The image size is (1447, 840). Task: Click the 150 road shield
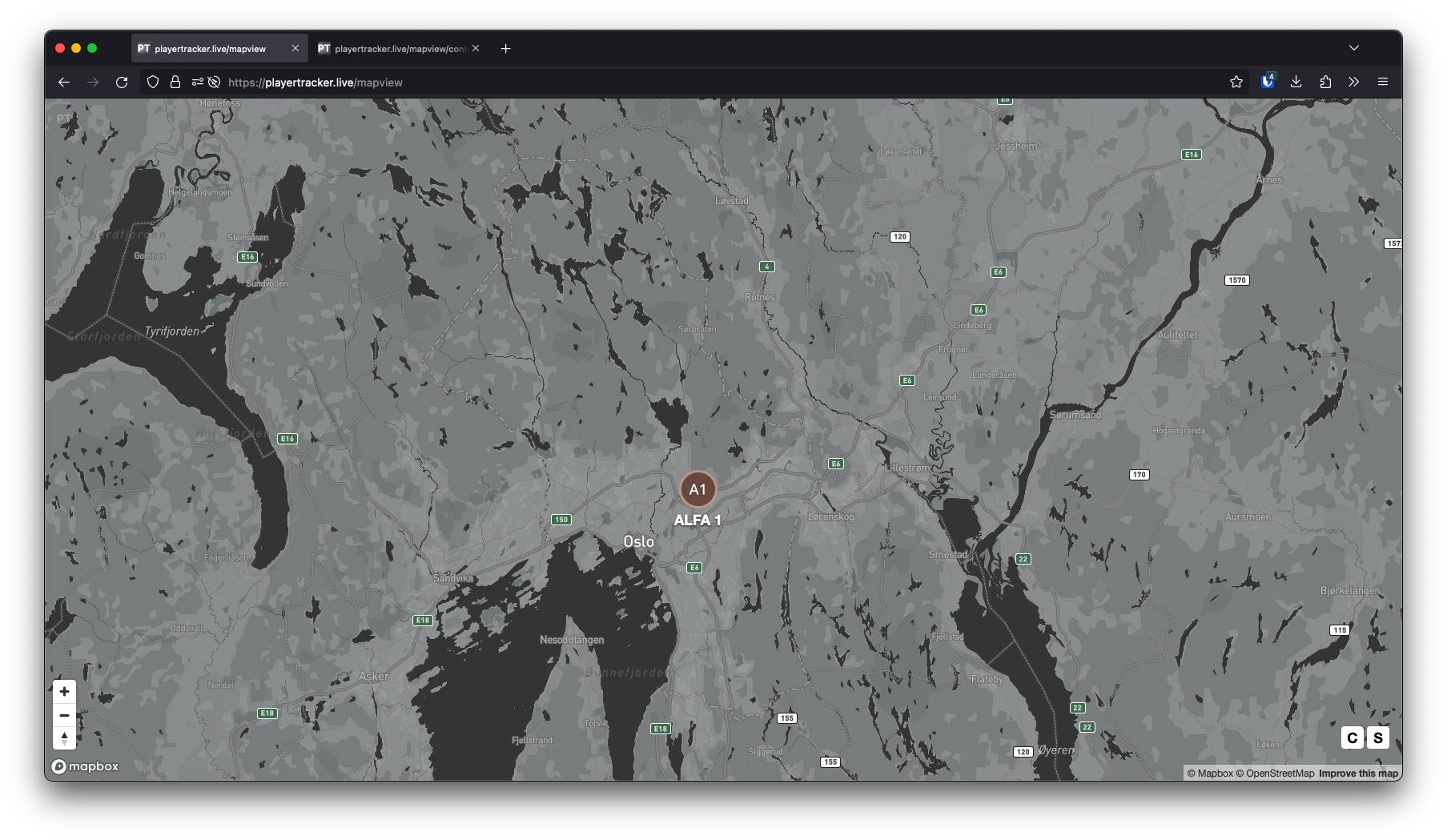tap(561, 520)
